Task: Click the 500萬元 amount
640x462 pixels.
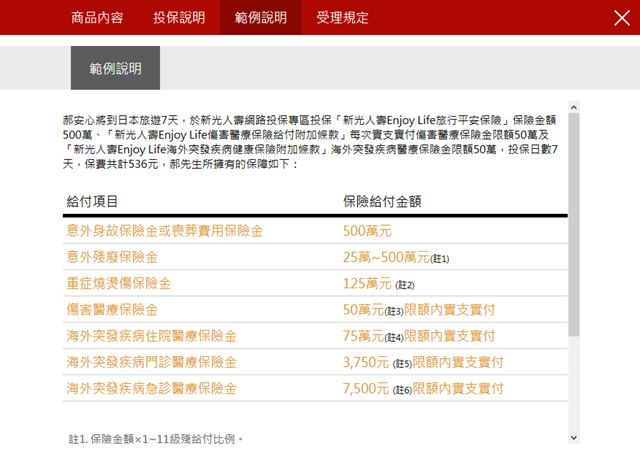Action: click(x=367, y=231)
